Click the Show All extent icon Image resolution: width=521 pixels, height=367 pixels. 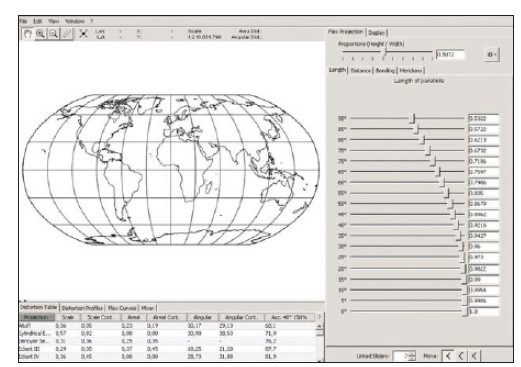pos(83,34)
